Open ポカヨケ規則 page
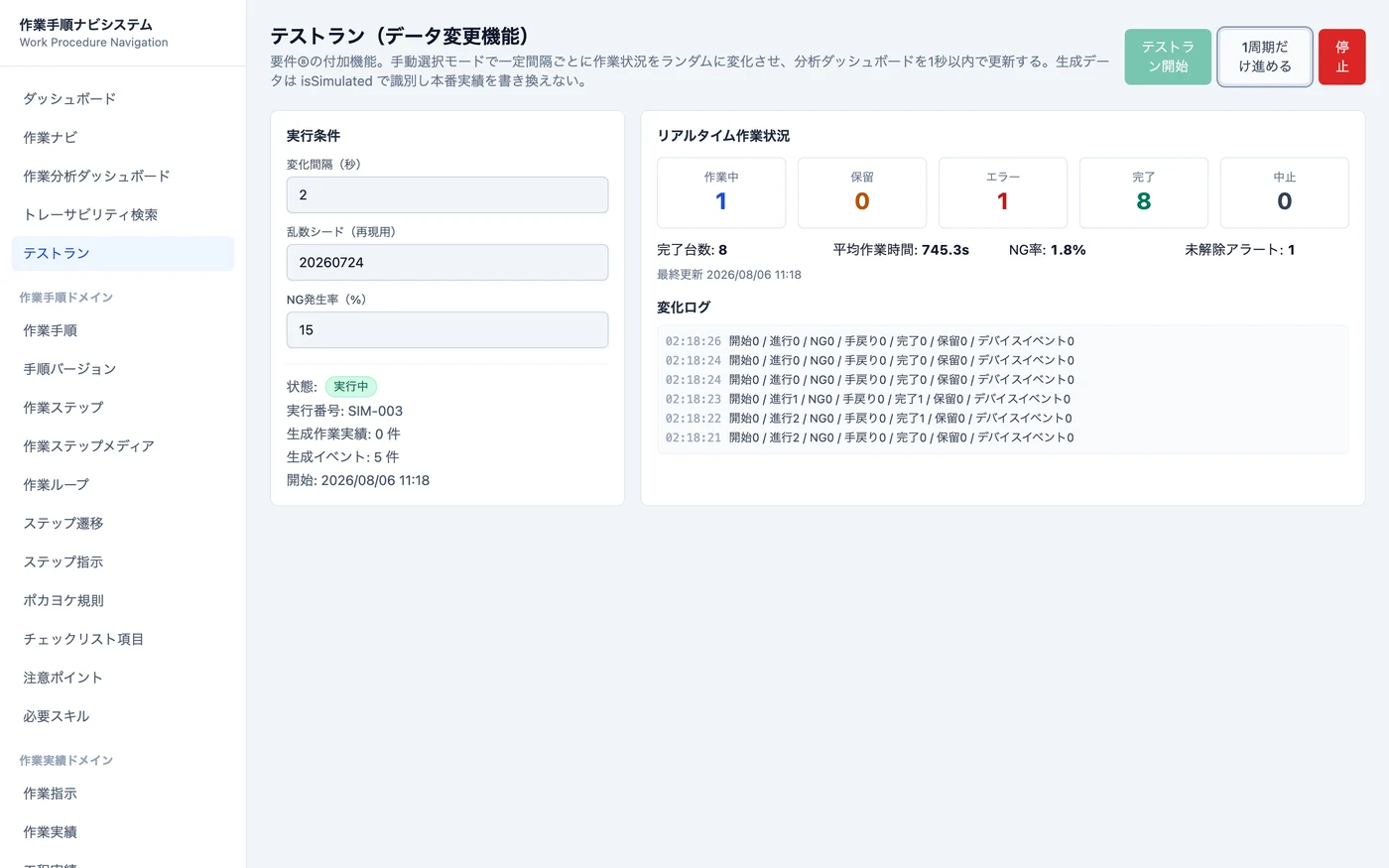 coord(123,601)
